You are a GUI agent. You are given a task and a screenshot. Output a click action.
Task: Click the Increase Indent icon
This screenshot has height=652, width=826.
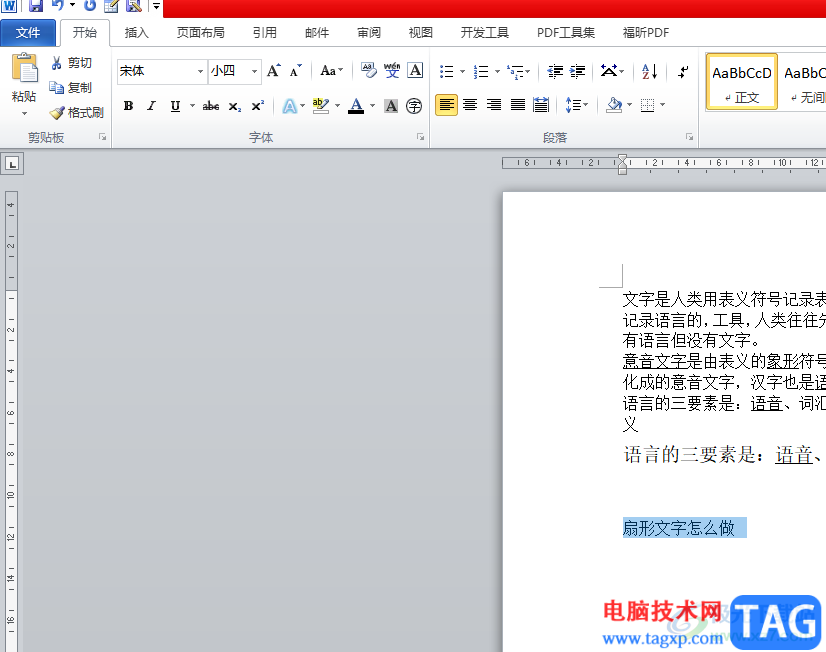click(577, 71)
